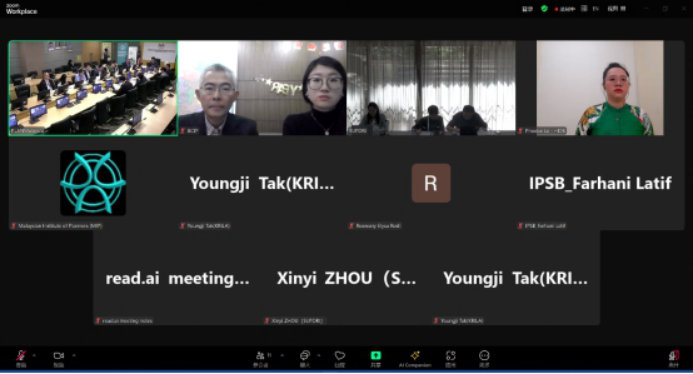Click the green Share Screen button
The image size is (693, 374).
coord(375,358)
